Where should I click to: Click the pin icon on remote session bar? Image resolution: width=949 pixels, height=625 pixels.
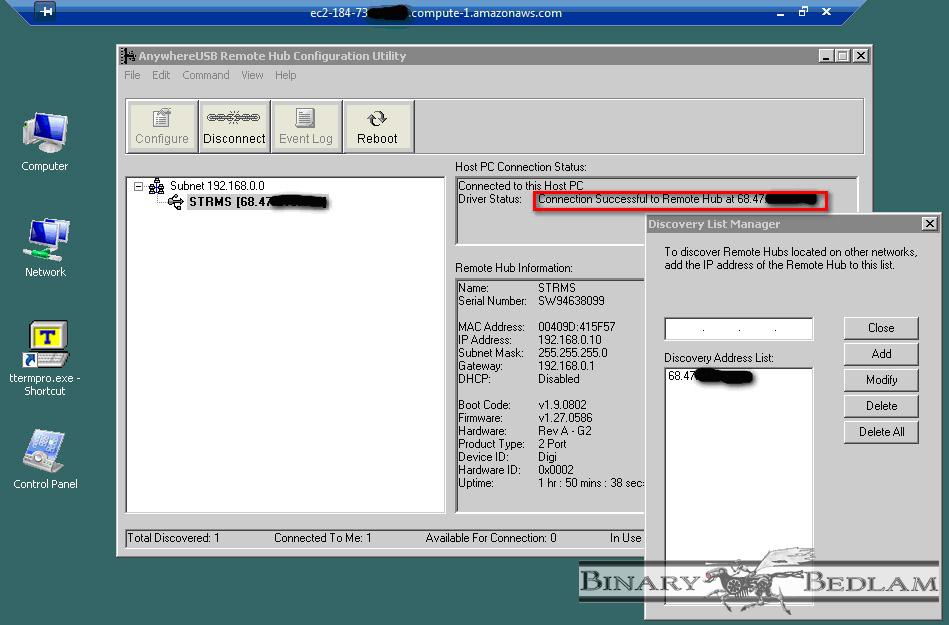click(46, 11)
